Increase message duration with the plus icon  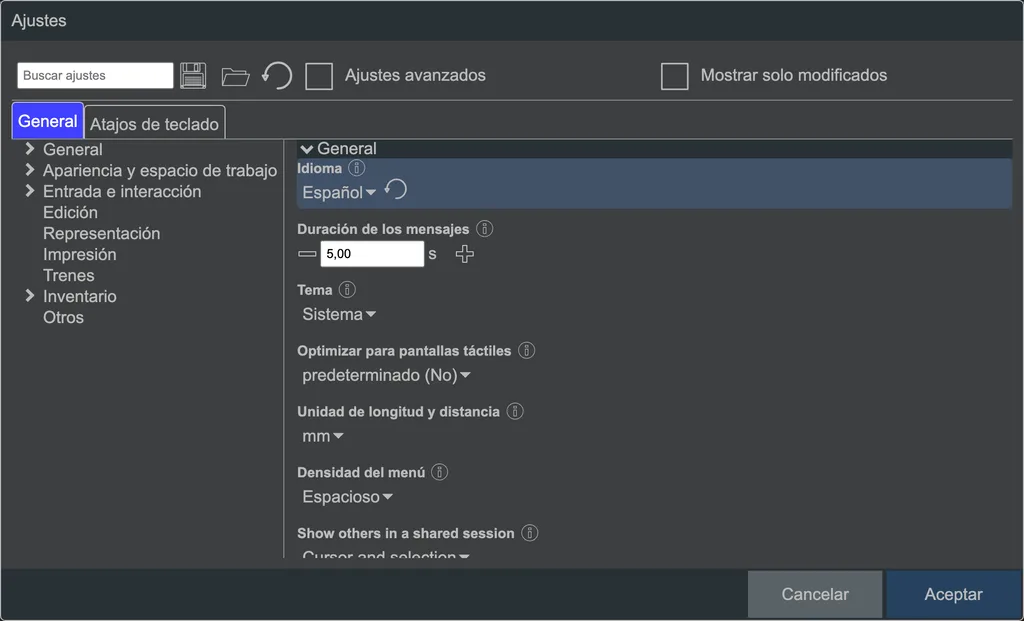click(x=465, y=253)
